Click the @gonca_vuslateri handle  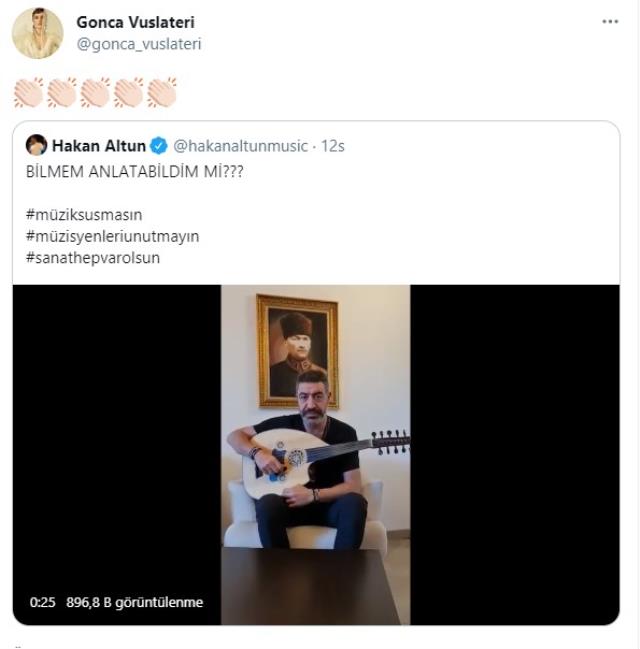tap(139, 44)
